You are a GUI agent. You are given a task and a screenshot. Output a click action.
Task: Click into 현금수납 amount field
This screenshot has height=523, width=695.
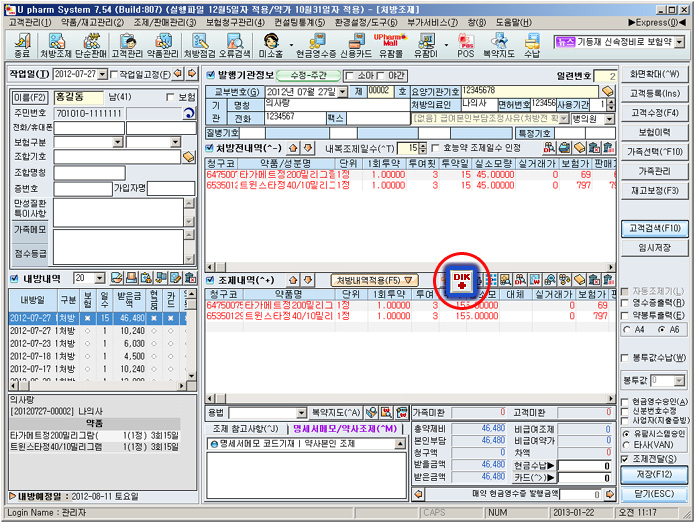pos(584,465)
